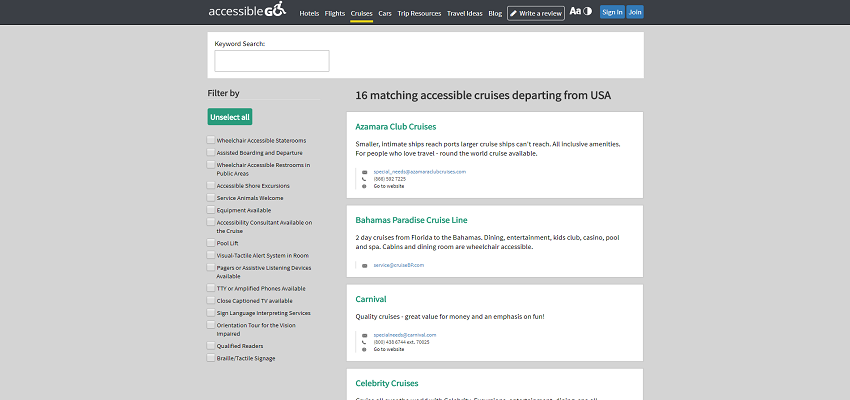Toggle high contrast mode icon

click(588, 11)
